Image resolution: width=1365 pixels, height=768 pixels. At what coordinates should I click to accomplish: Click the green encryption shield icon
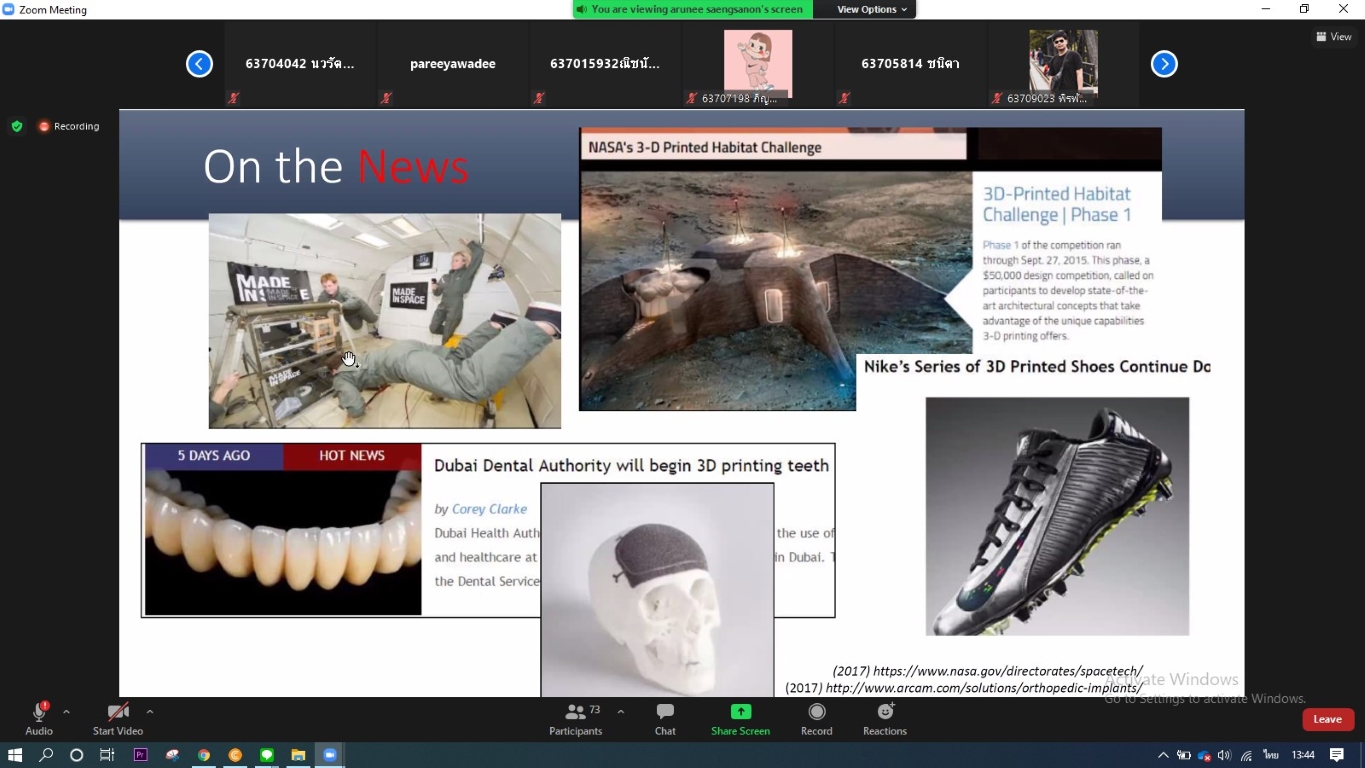(x=16, y=126)
